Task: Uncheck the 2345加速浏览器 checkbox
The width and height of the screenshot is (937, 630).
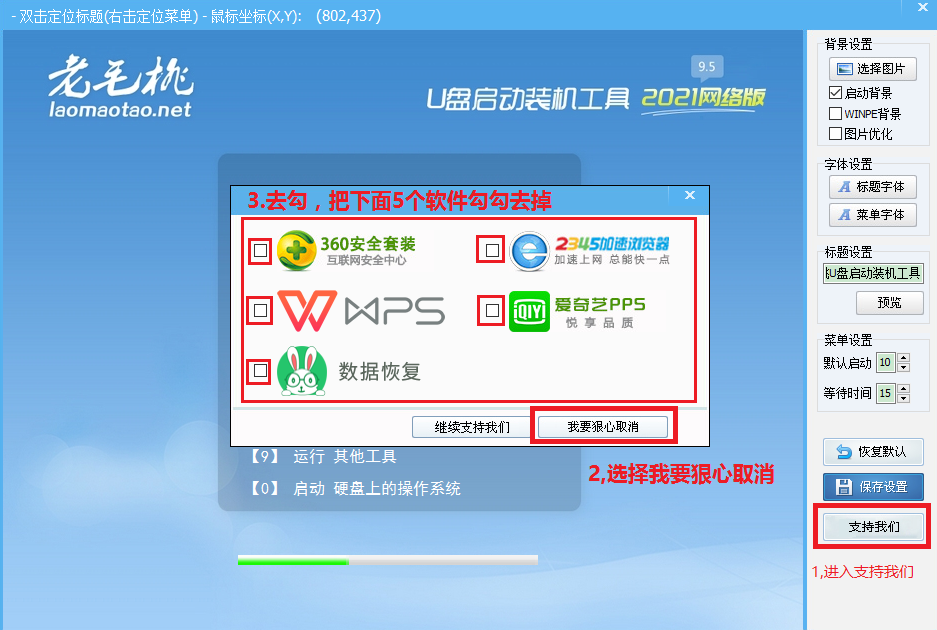Action: coord(491,250)
